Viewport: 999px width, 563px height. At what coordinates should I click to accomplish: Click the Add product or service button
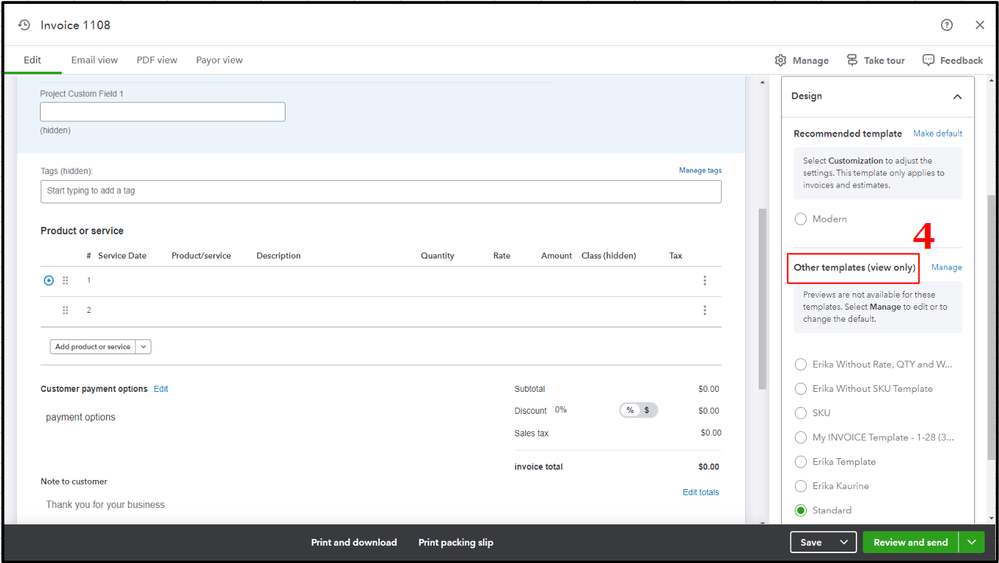[92, 346]
